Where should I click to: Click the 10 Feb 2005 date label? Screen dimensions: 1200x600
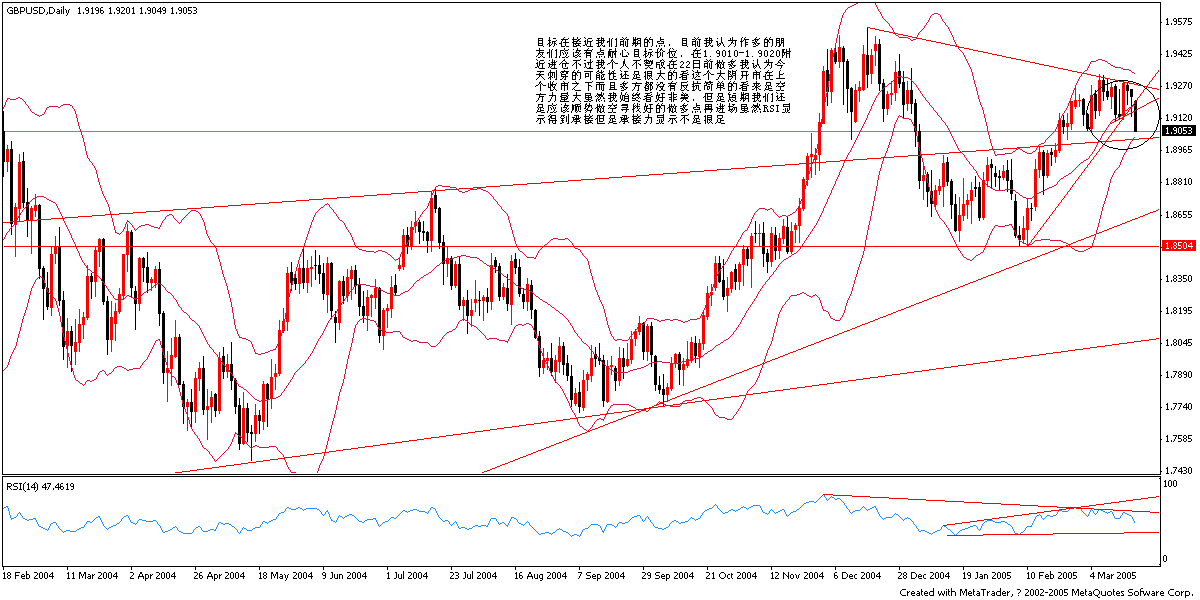click(x=1050, y=577)
